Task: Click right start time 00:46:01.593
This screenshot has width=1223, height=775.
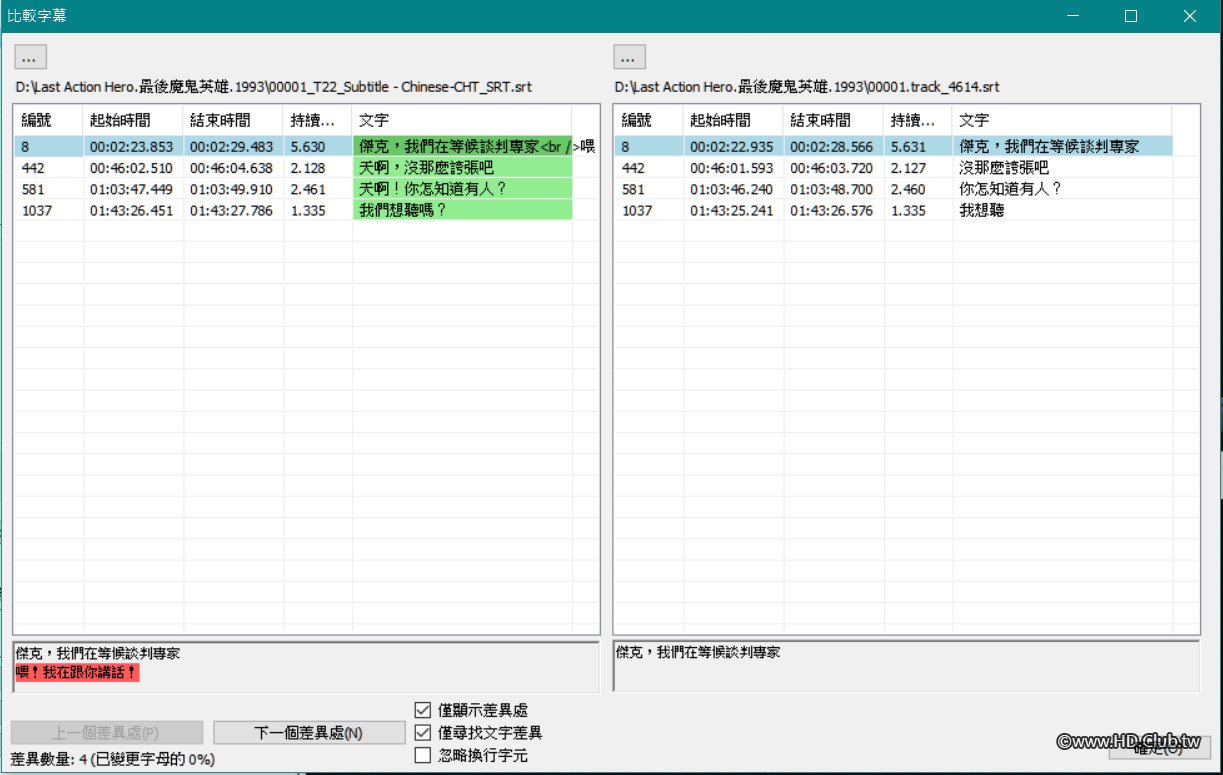Action: [731, 168]
